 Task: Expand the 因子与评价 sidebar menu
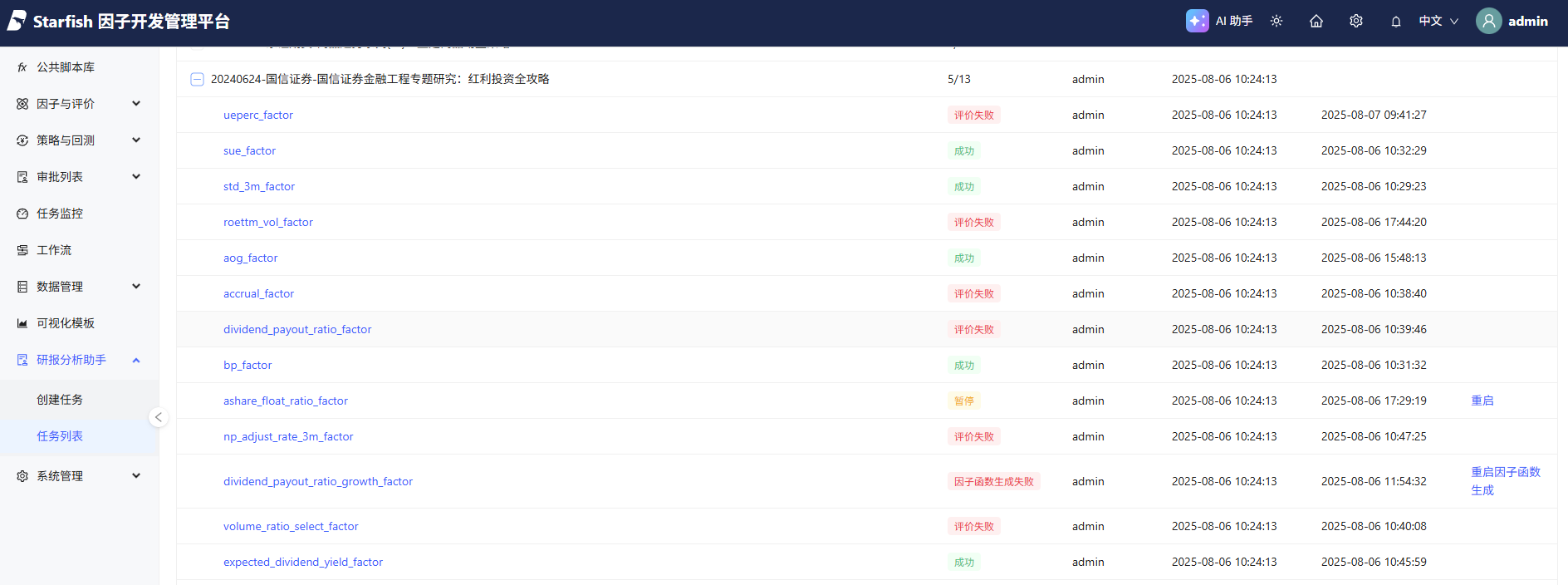pos(79,104)
